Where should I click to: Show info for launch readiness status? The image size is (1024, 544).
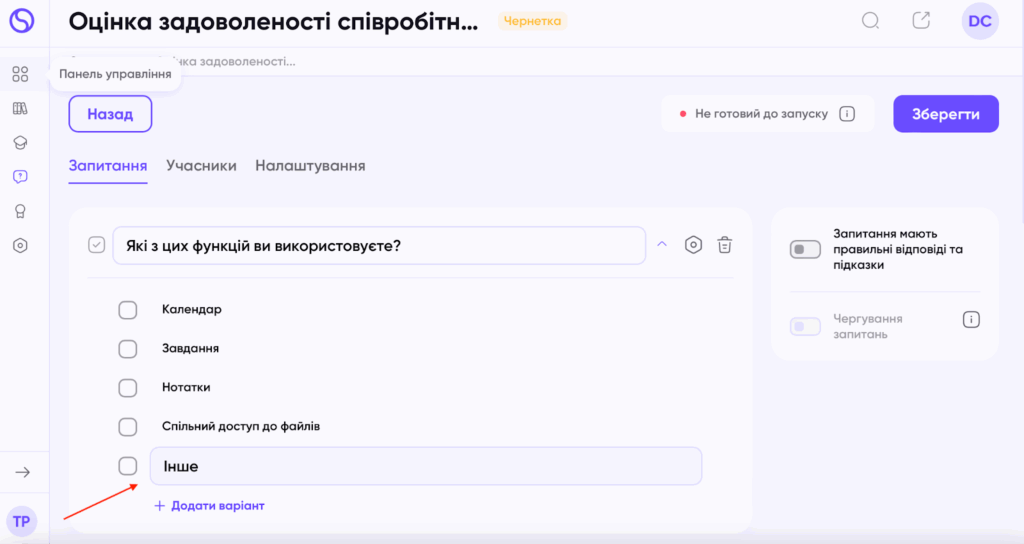point(847,114)
